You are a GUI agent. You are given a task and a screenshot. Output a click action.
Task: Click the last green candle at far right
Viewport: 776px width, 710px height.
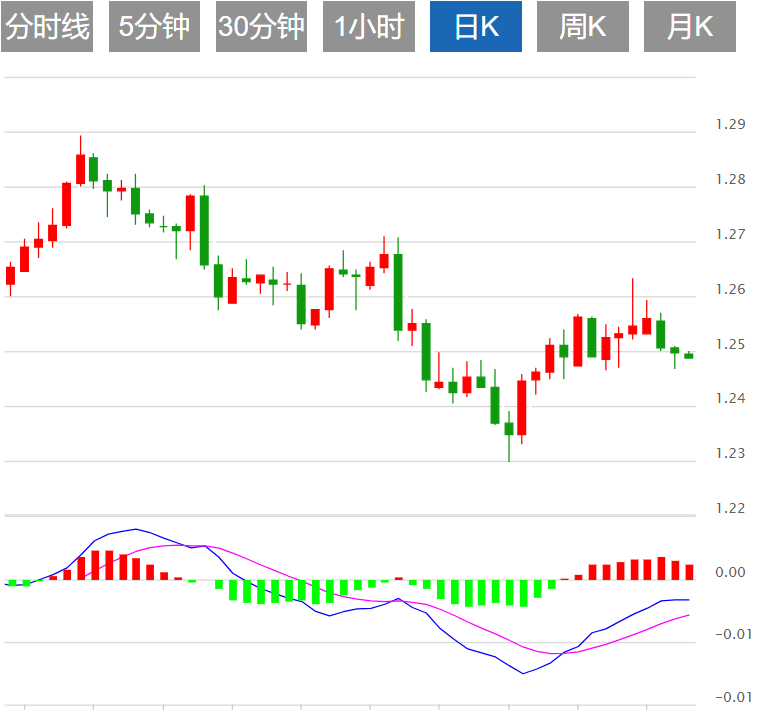click(688, 355)
